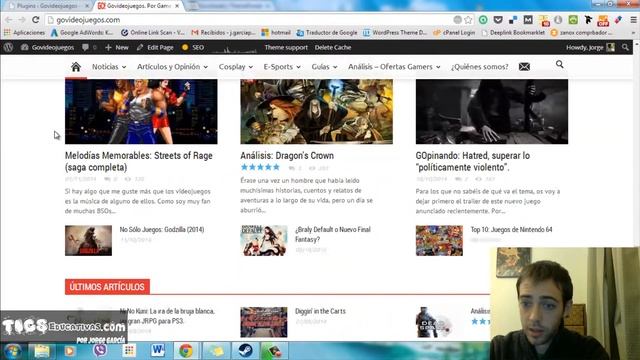Open Windows Start menu orb
Screen dimensions: 640x360
[13, 351]
